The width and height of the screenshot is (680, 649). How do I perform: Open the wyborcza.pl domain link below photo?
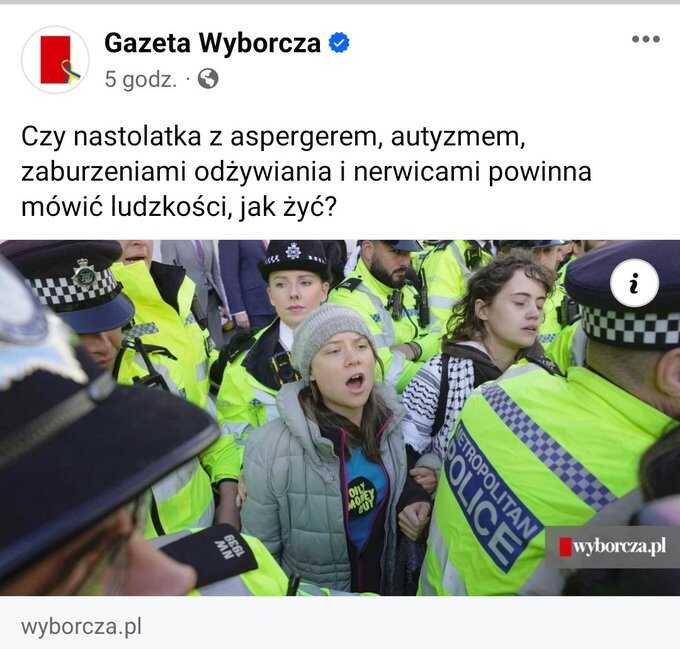[82, 627]
